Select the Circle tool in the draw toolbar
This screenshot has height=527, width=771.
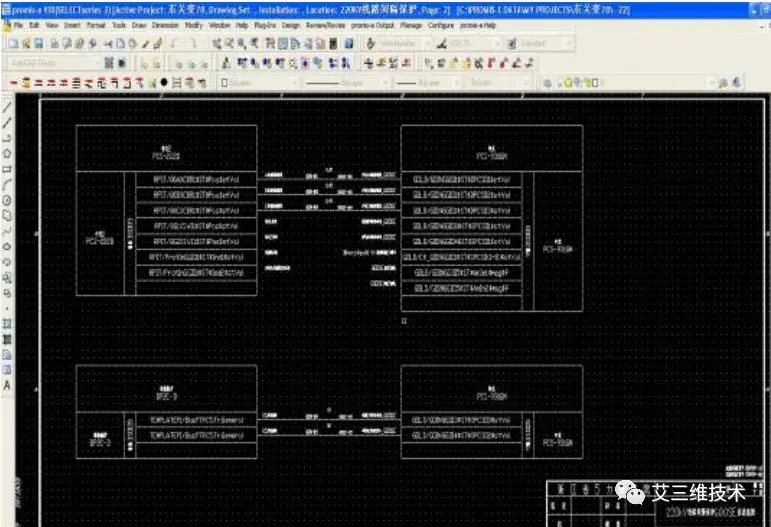click(7, 200)
